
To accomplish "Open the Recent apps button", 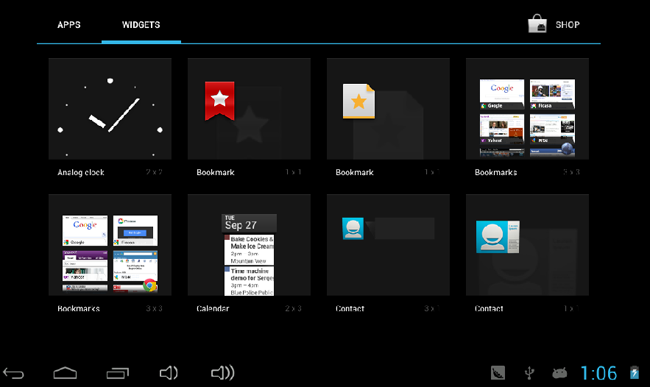I will 118,373.
